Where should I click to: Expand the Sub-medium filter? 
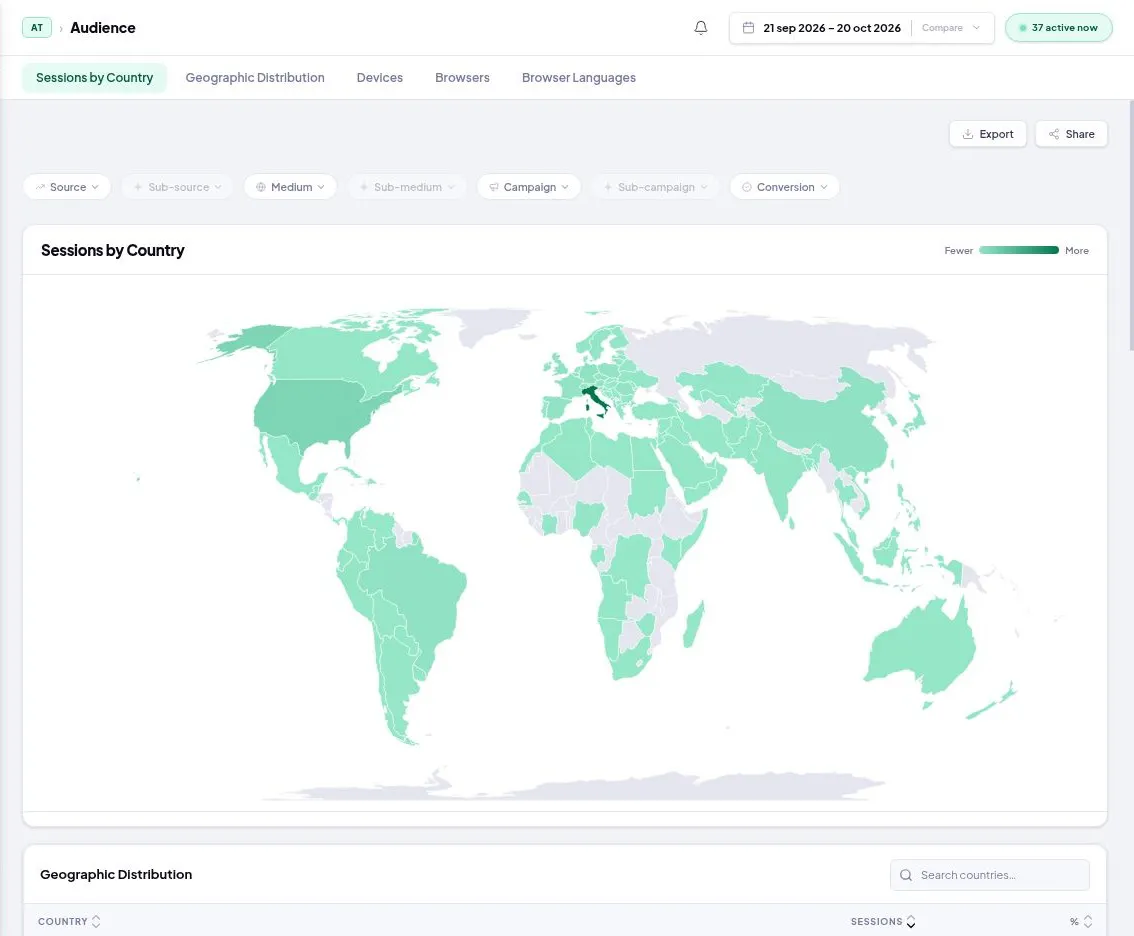(x=407, y=187)
